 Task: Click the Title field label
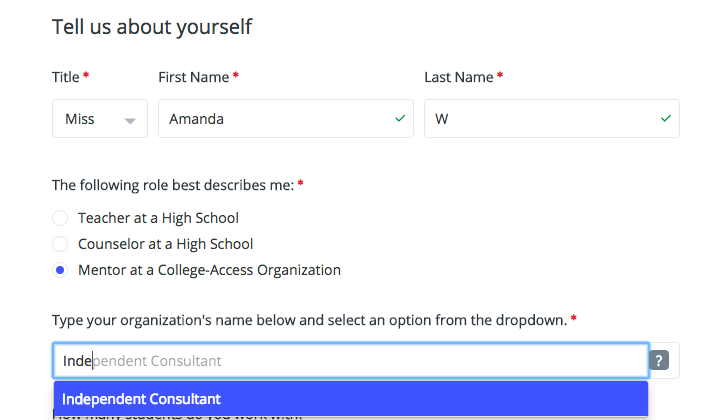(x=66, y=77)
